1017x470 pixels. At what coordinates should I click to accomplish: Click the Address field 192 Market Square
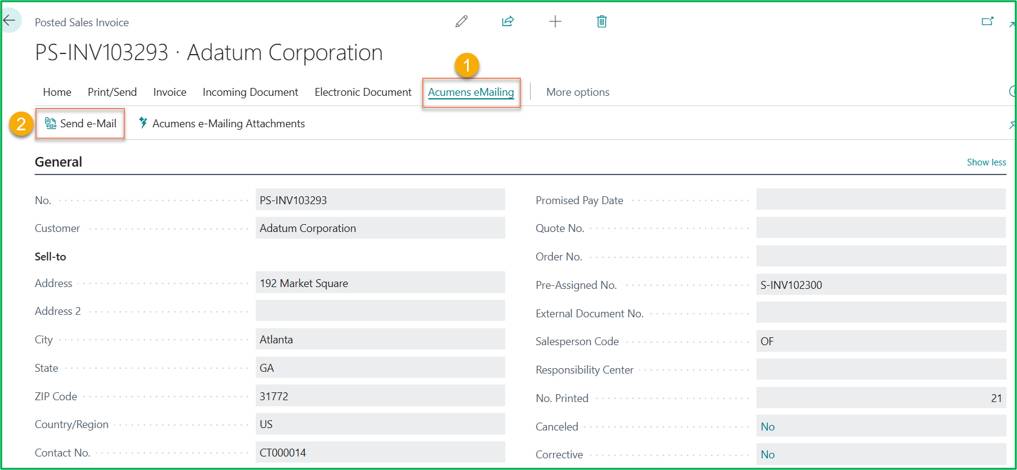pos(380,283)
